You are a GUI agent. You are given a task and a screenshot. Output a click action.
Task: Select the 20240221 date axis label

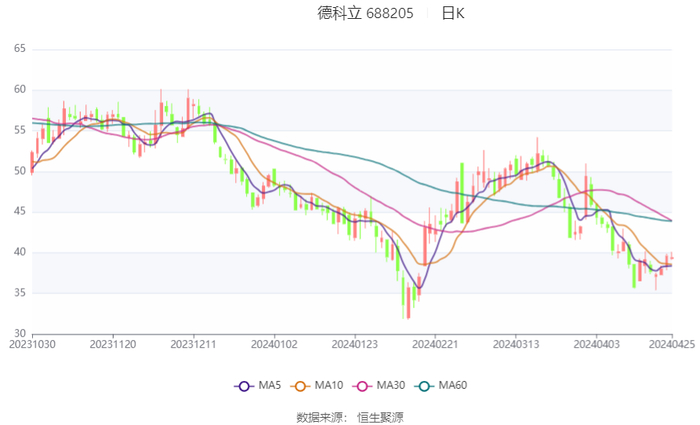pyautogui.click(x=435, y=342)
